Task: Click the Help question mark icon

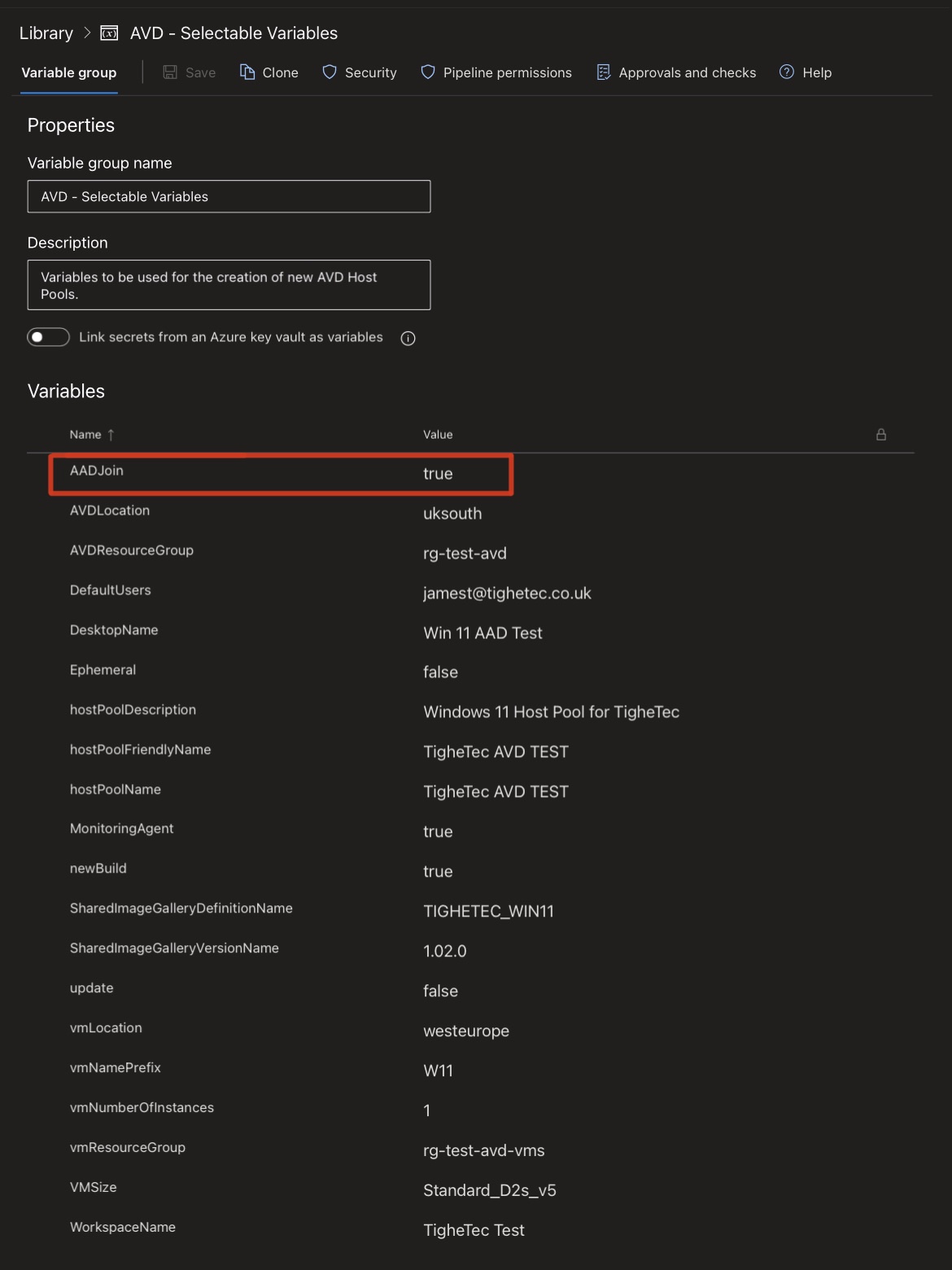Action: [x=787, y=72]
